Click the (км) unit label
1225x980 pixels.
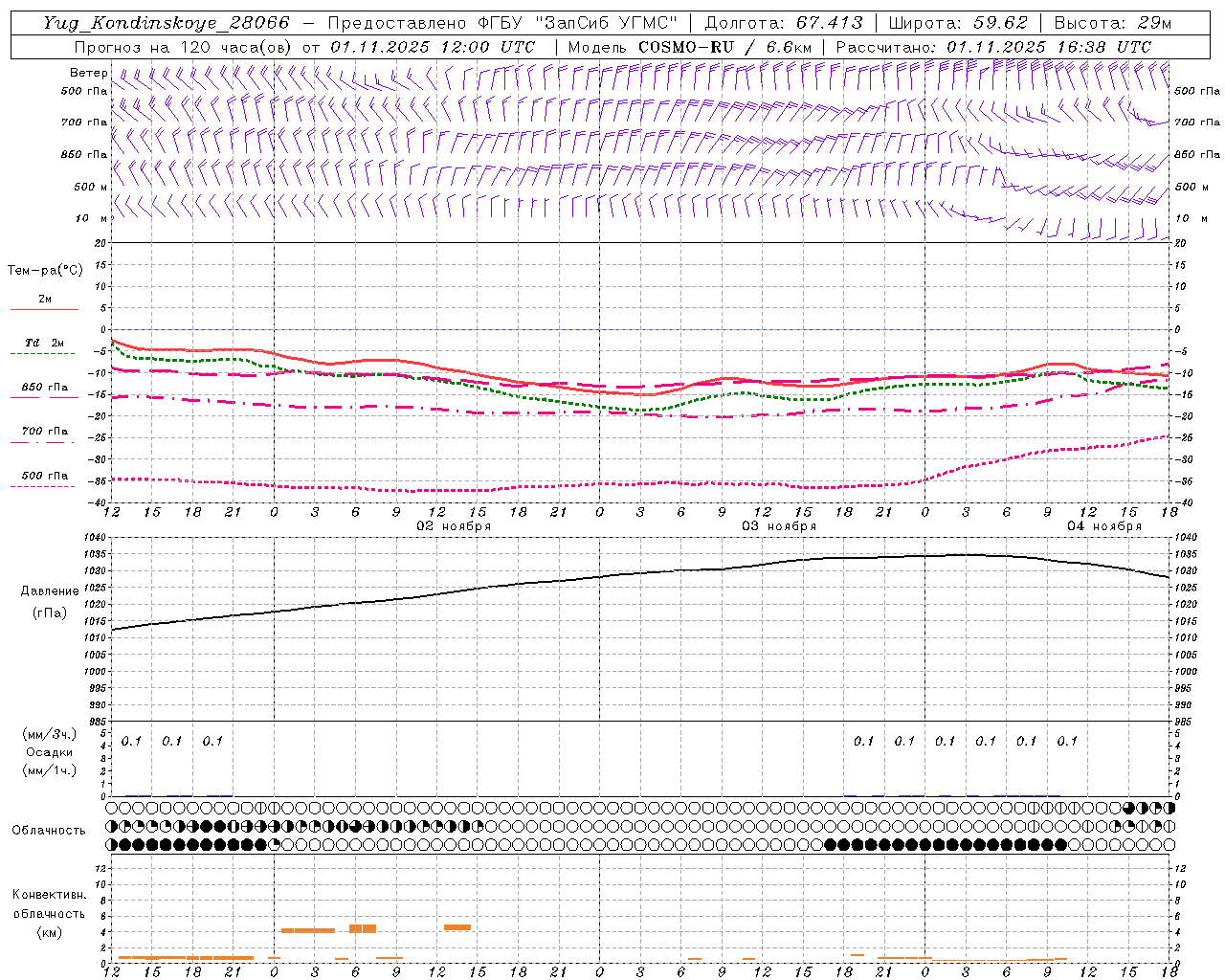[50, 932]
